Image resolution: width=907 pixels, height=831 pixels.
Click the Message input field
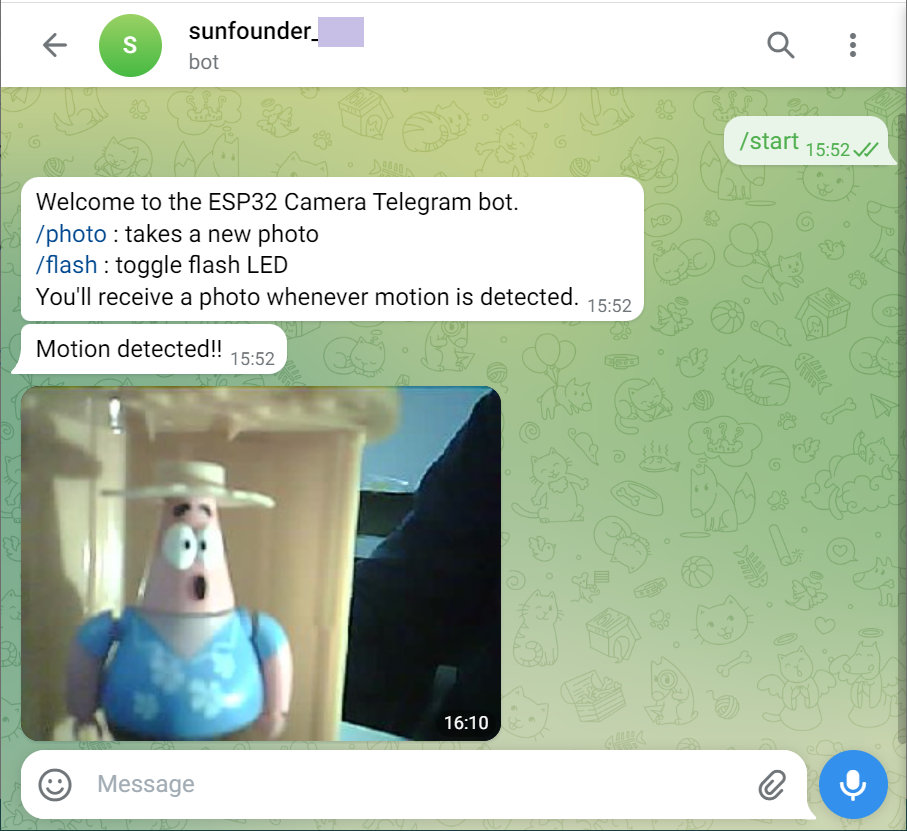coord(414,784)
